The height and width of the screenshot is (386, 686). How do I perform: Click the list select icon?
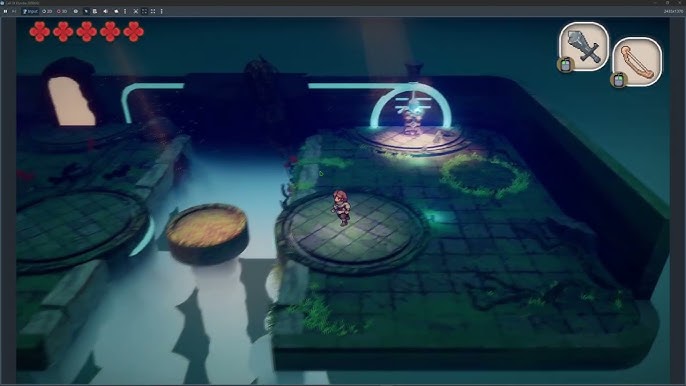pos(94,11)
